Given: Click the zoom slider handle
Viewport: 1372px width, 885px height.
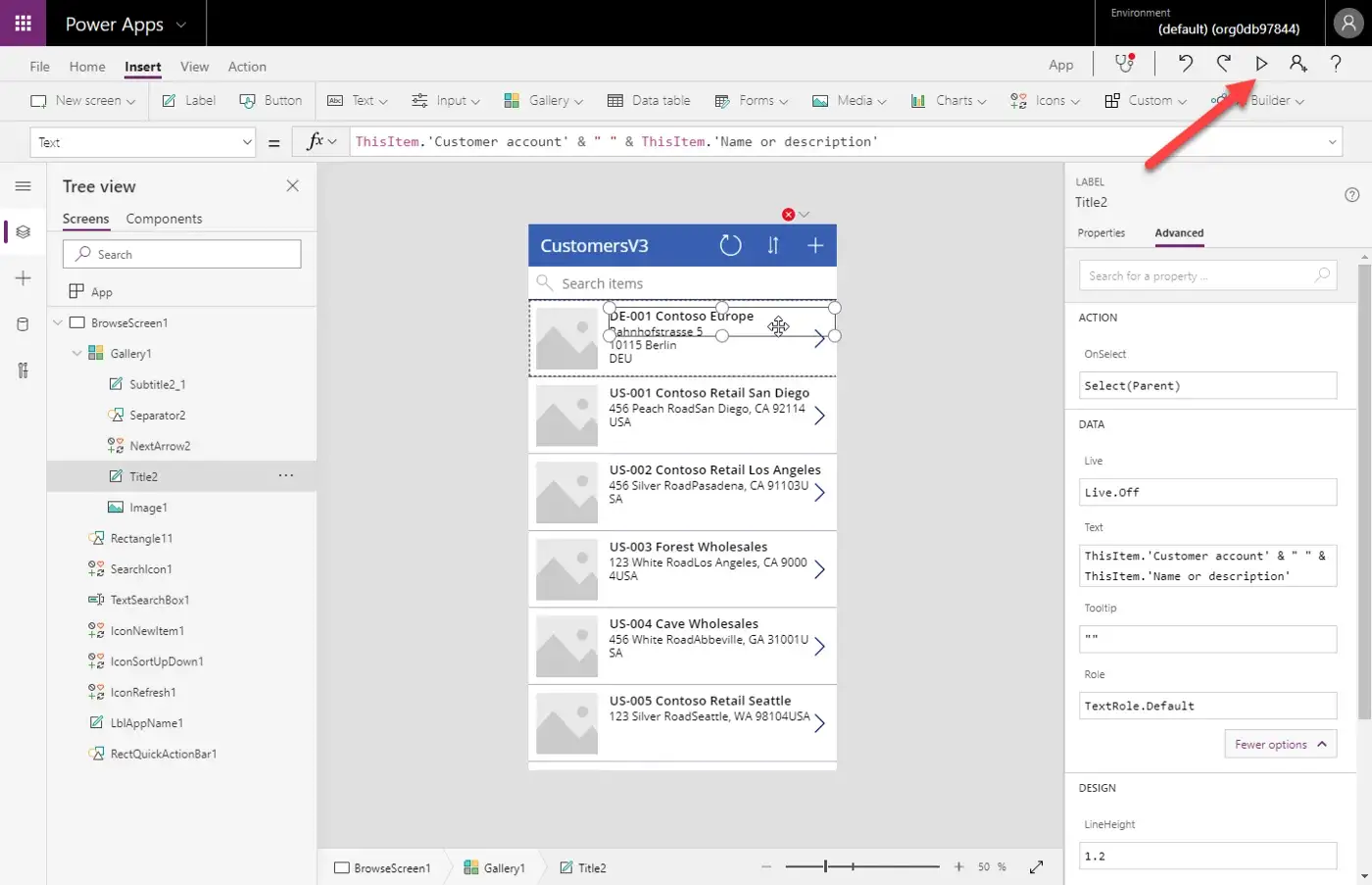Looking at the screenshot, I should (825, 866).
